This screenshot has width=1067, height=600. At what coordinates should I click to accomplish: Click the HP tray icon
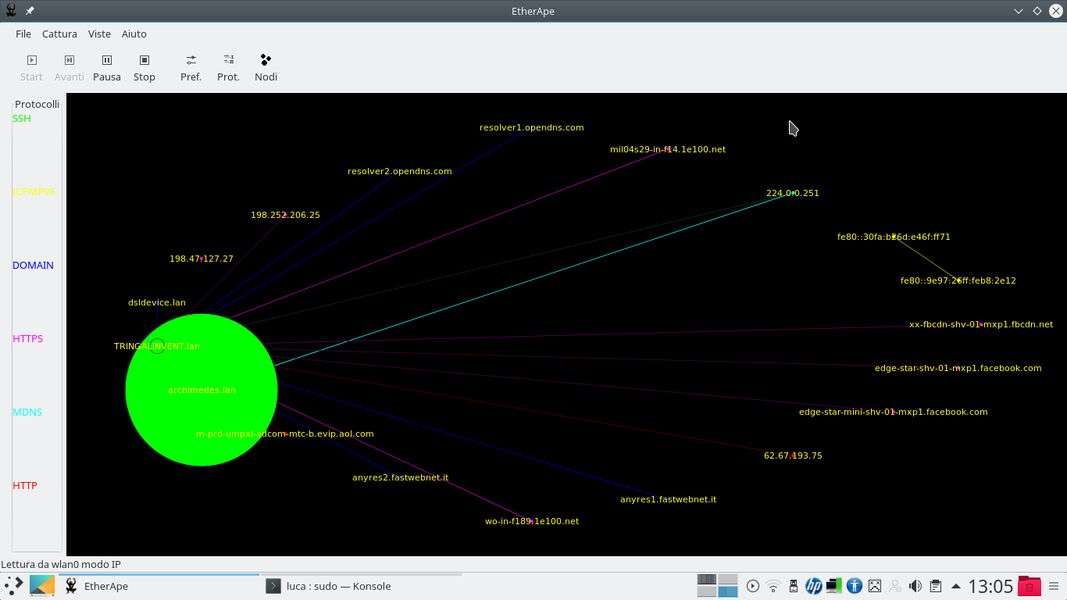point(813,587)
